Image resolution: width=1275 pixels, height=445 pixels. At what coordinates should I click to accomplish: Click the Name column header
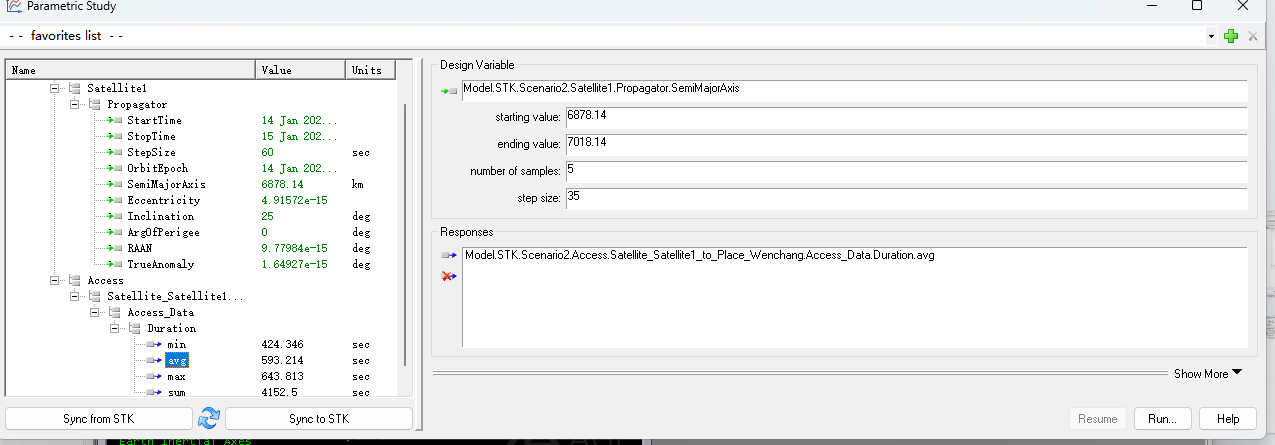[131, 70]
